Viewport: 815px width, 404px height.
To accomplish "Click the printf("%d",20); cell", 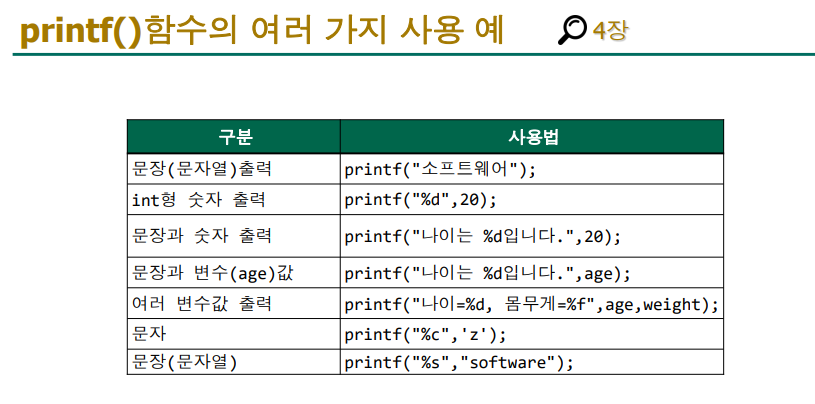I will click(532, 199).
